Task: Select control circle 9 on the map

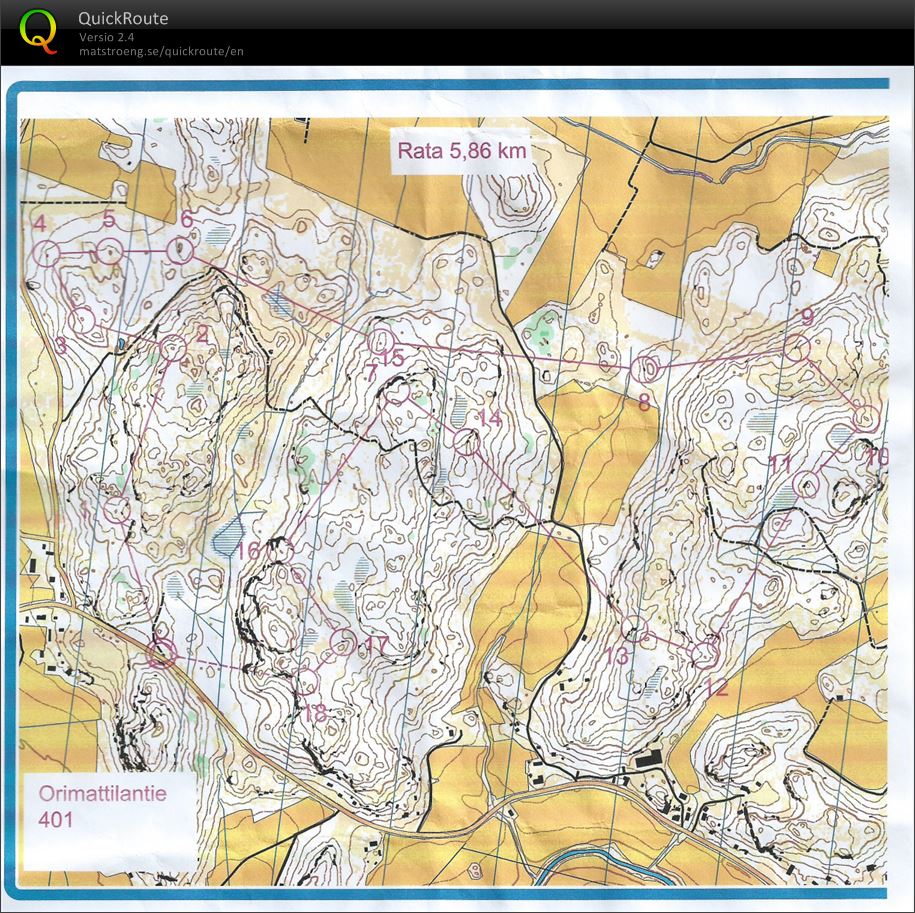Action: click(x=795, y=349)
